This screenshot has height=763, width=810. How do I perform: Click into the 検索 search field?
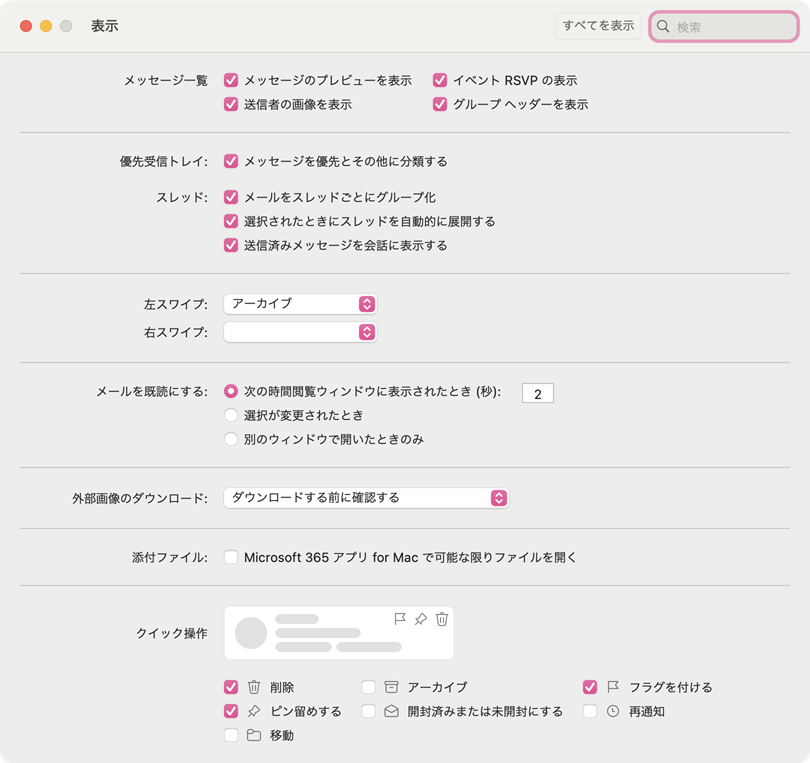730,27
